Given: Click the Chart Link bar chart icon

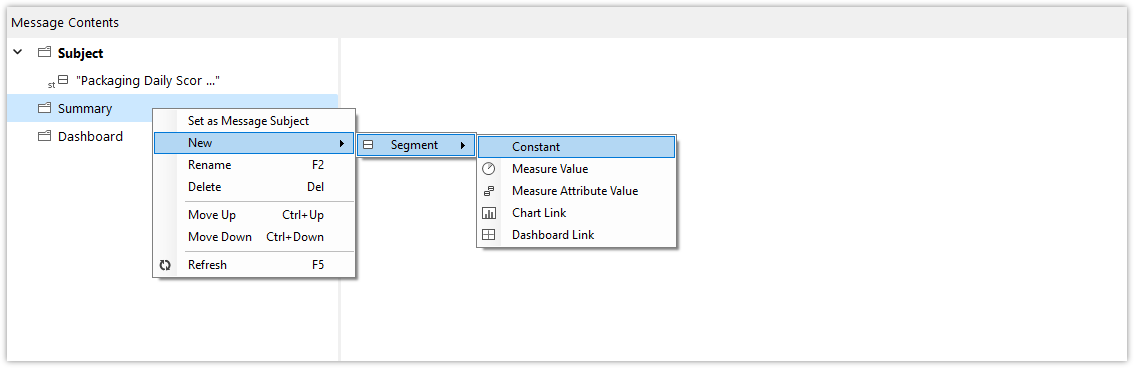Looking at the screenshot, I should [489, 213].
